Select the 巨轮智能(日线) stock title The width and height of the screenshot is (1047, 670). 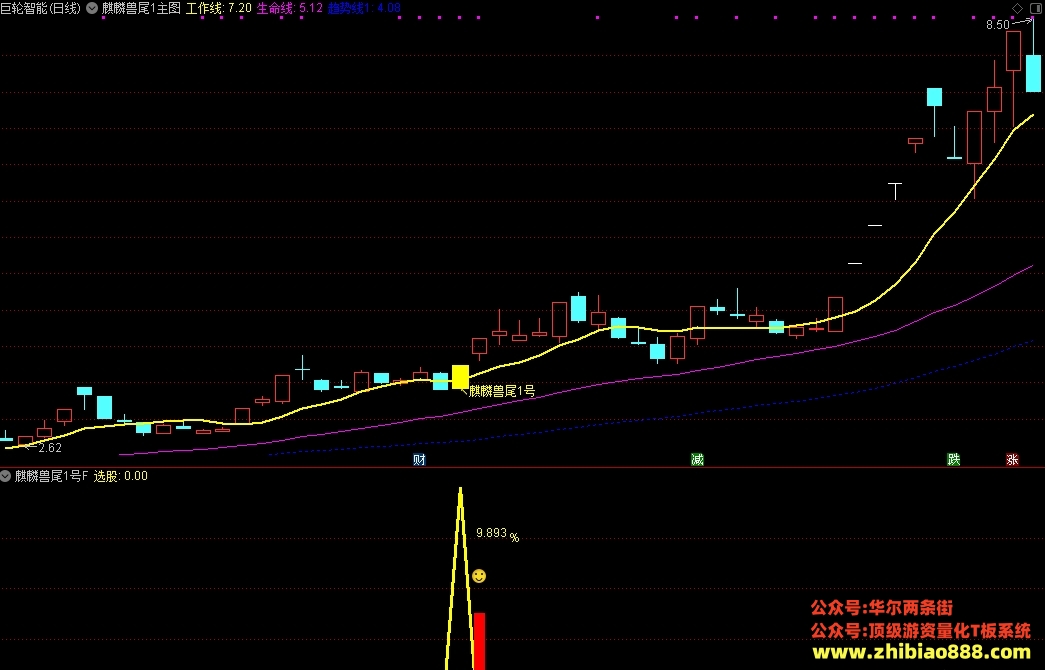40,8
